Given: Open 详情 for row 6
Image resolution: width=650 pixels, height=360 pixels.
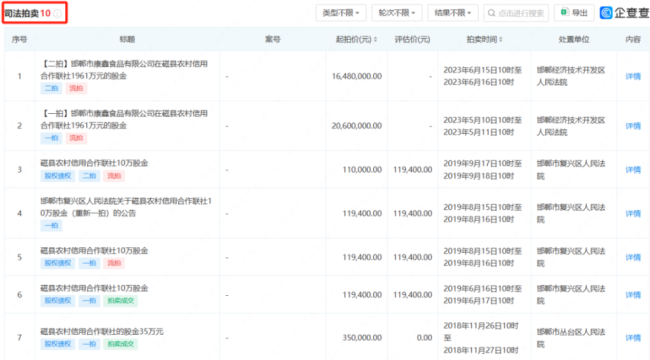Looking at the screenshot, I should pyautogui.click(x=633, y=295).
